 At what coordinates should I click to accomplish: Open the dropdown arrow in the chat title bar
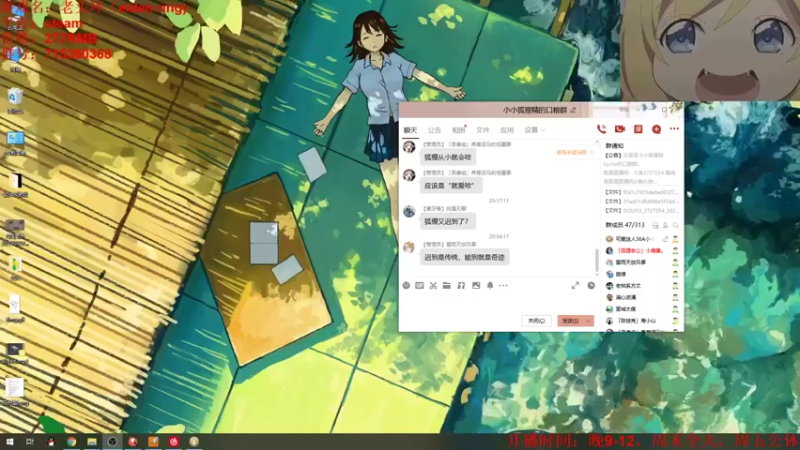pyautogui.click(x=638, y=109)
